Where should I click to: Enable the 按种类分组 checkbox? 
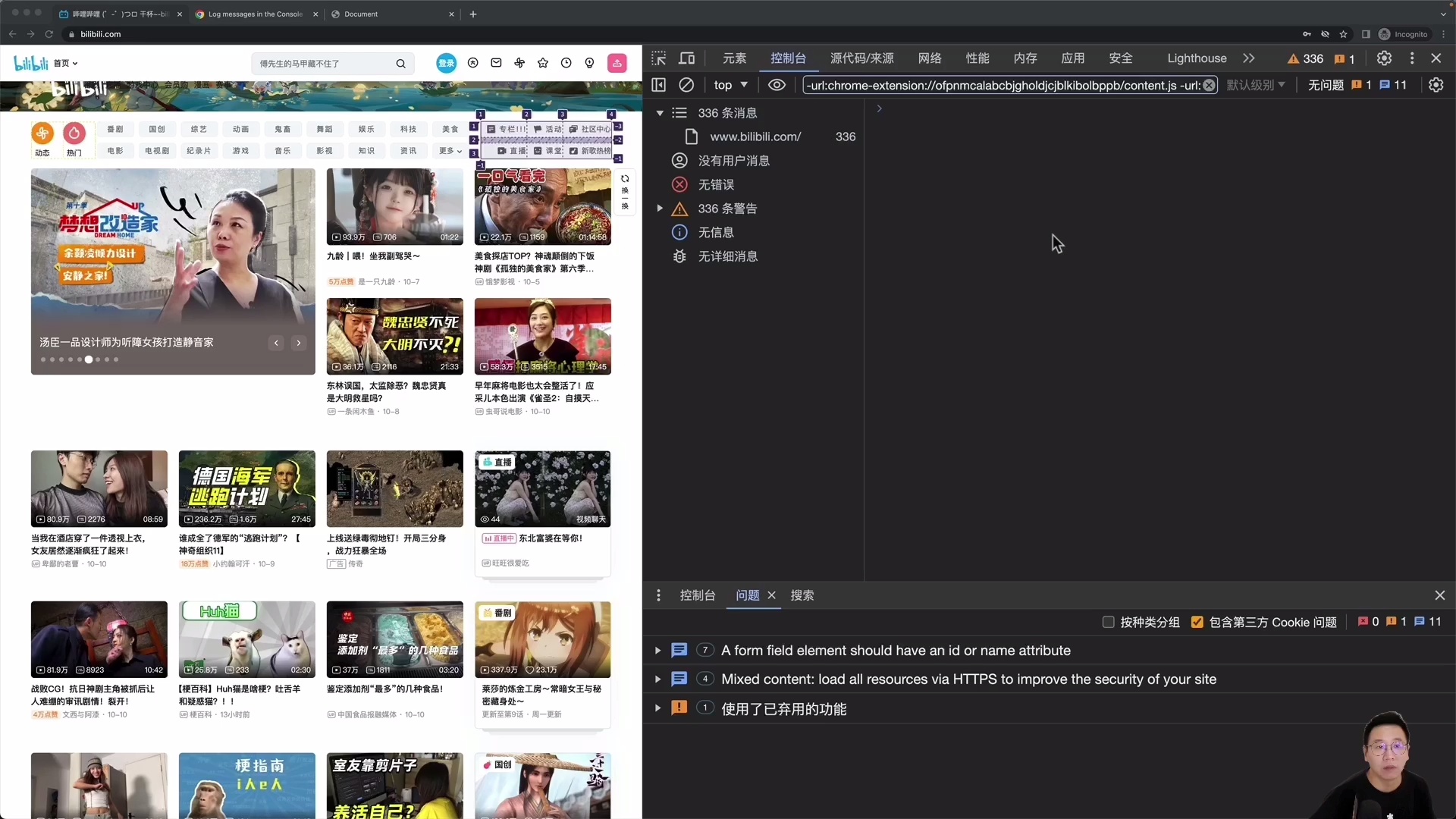(x=1108, y=622)
